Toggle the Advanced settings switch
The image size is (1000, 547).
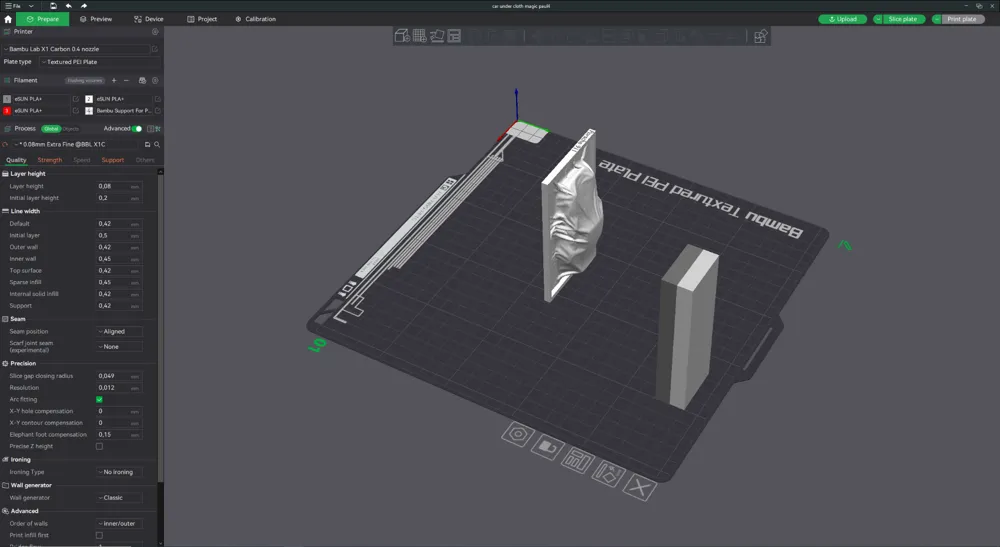[x=137, y=129]
